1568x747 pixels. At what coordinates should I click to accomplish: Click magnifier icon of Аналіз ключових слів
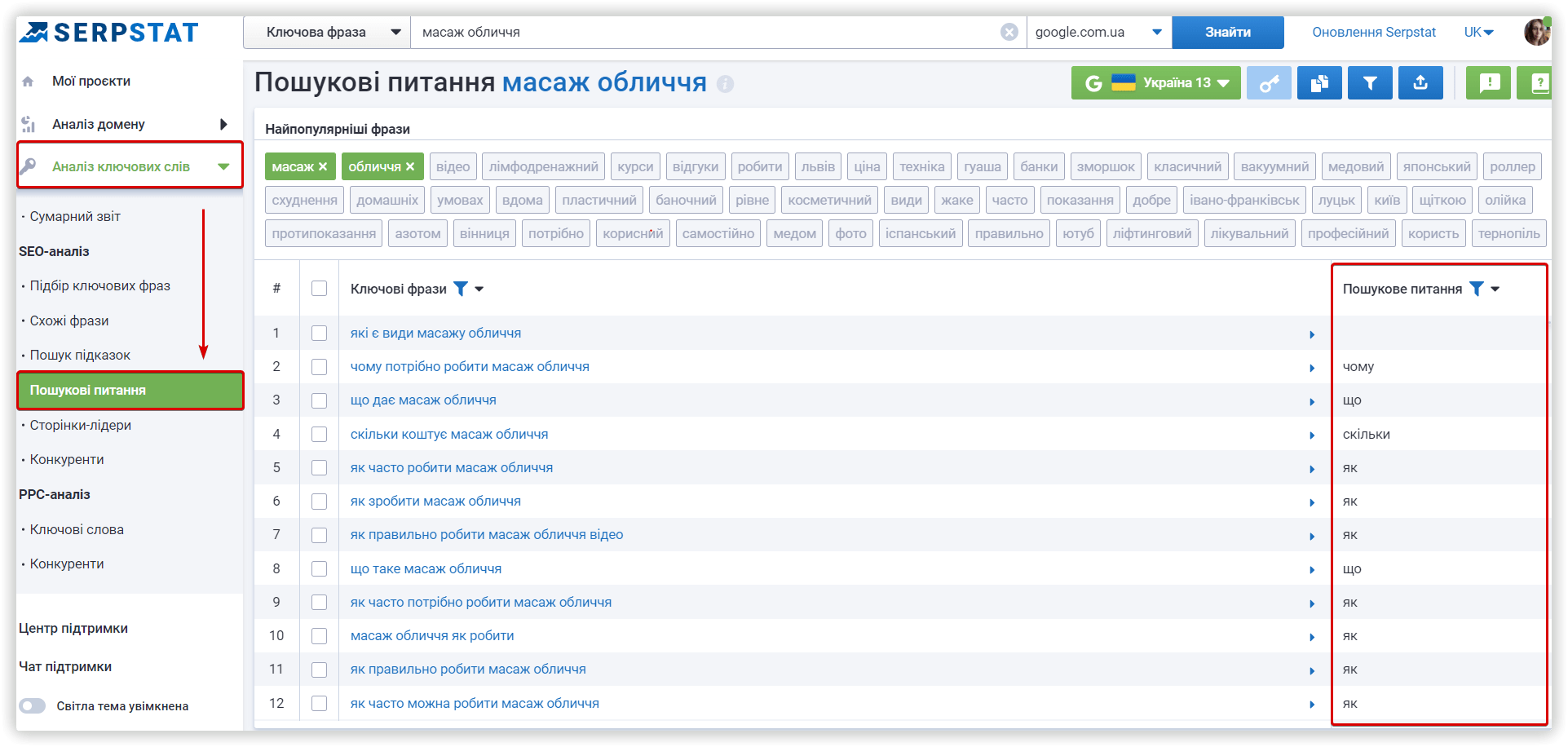point(28,166)
